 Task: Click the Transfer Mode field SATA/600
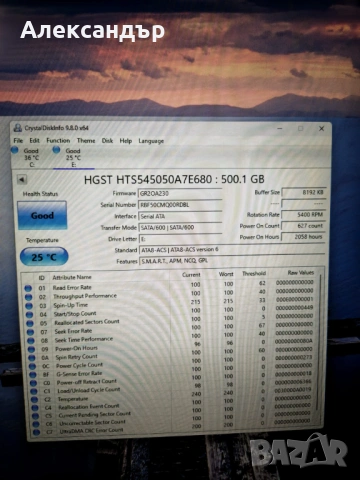point(180,227)
